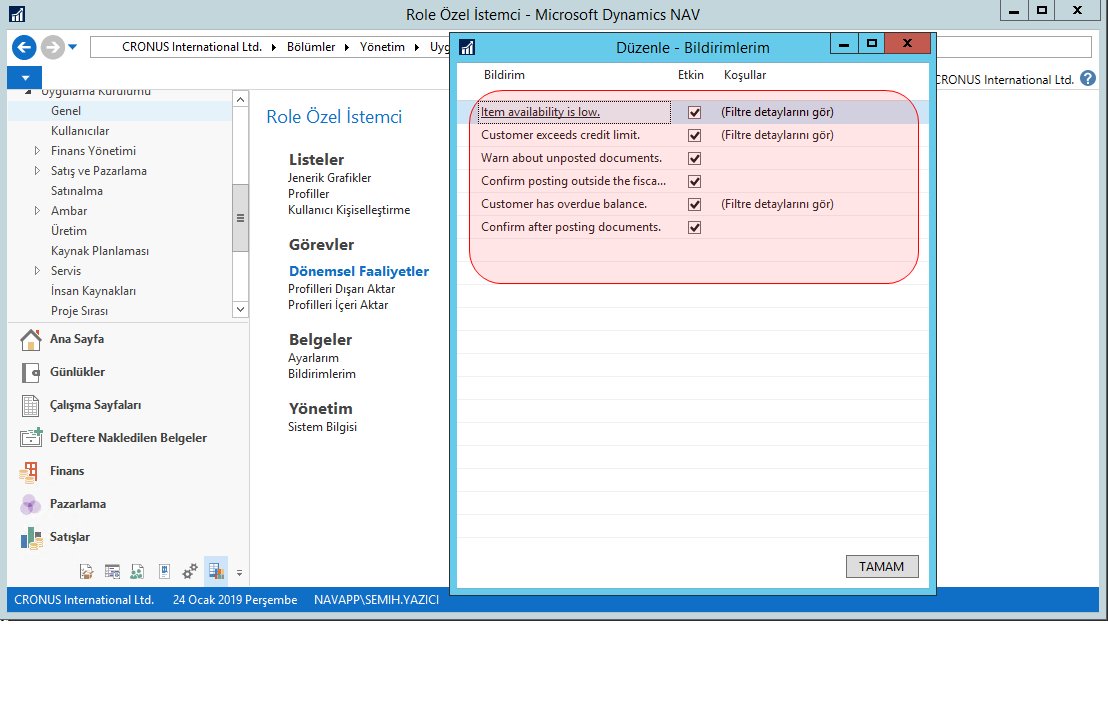Click the main window Dynamics NAV icon

coord(17,13)
